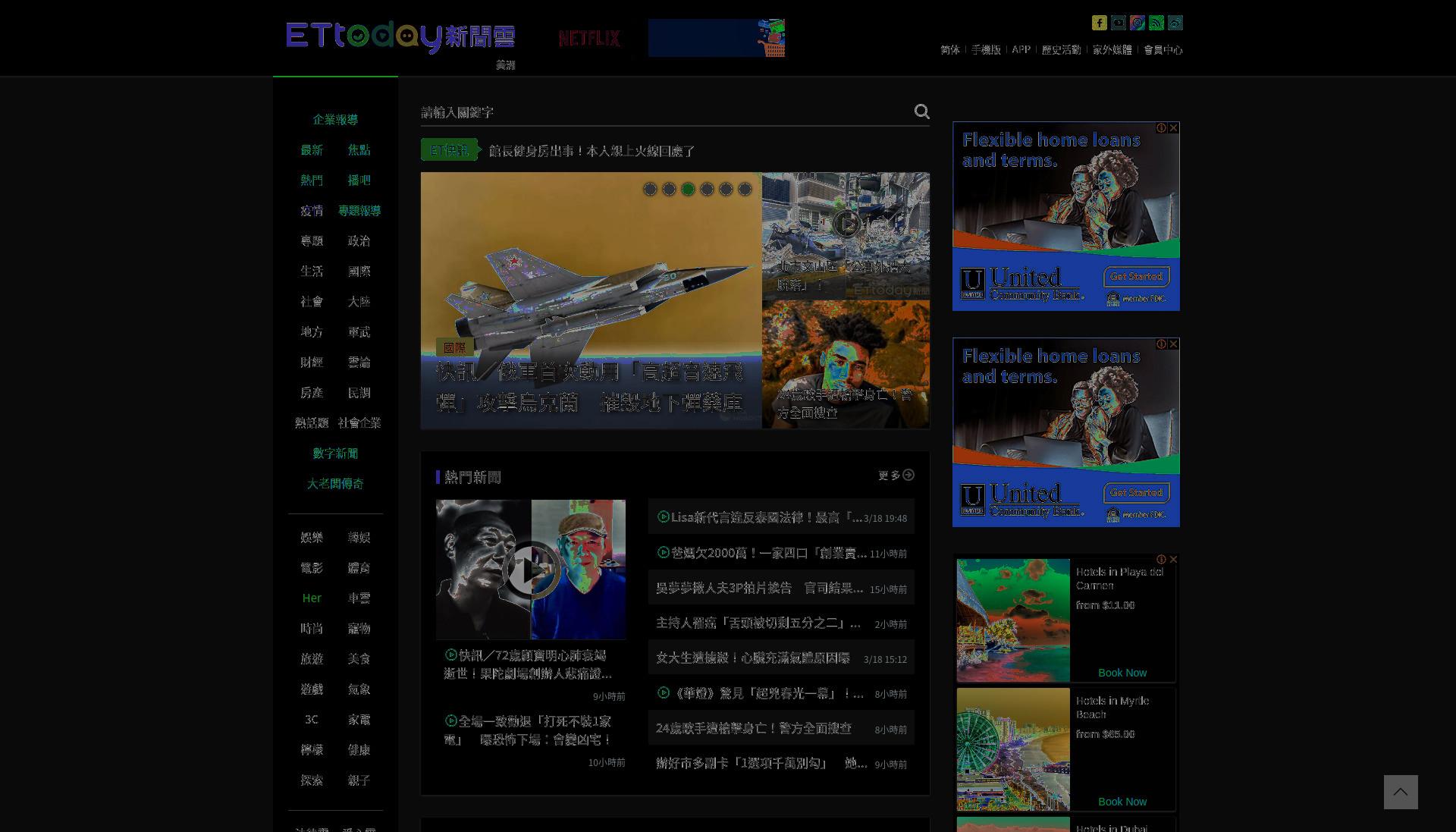The image size is (1456, 832).
Task: Open 全場一致勸退 打死不裝1家電 article
Action: [x=529, y=730]
